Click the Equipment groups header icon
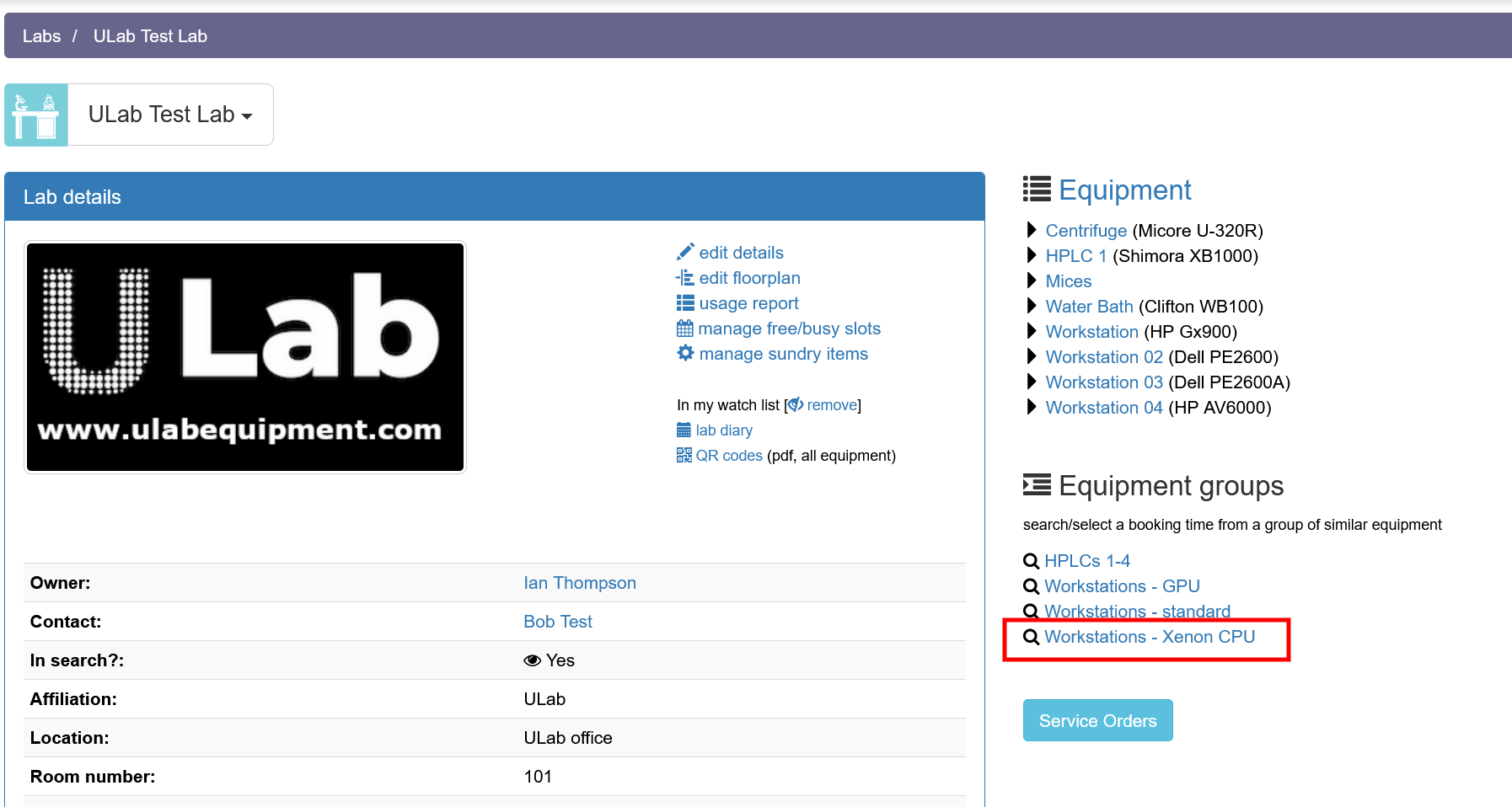Viewport: 1512px width, 807px height. 1036,485
